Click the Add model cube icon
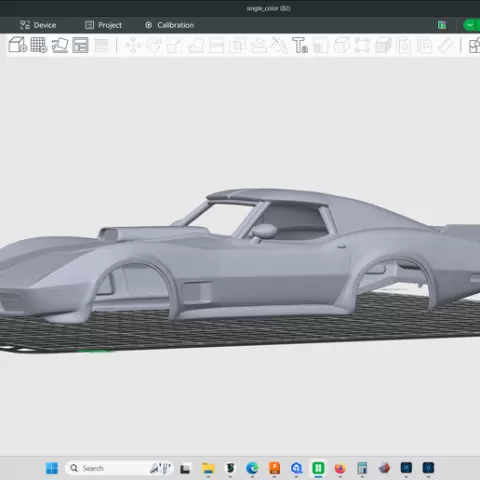The image size is (480, 480). coord(18,45)
